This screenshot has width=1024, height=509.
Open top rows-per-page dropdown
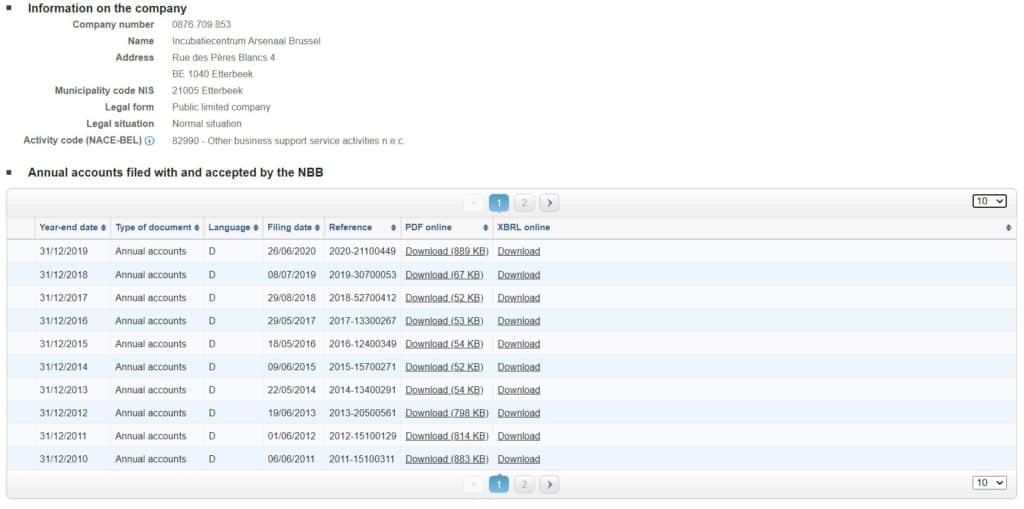coord(989,201)
